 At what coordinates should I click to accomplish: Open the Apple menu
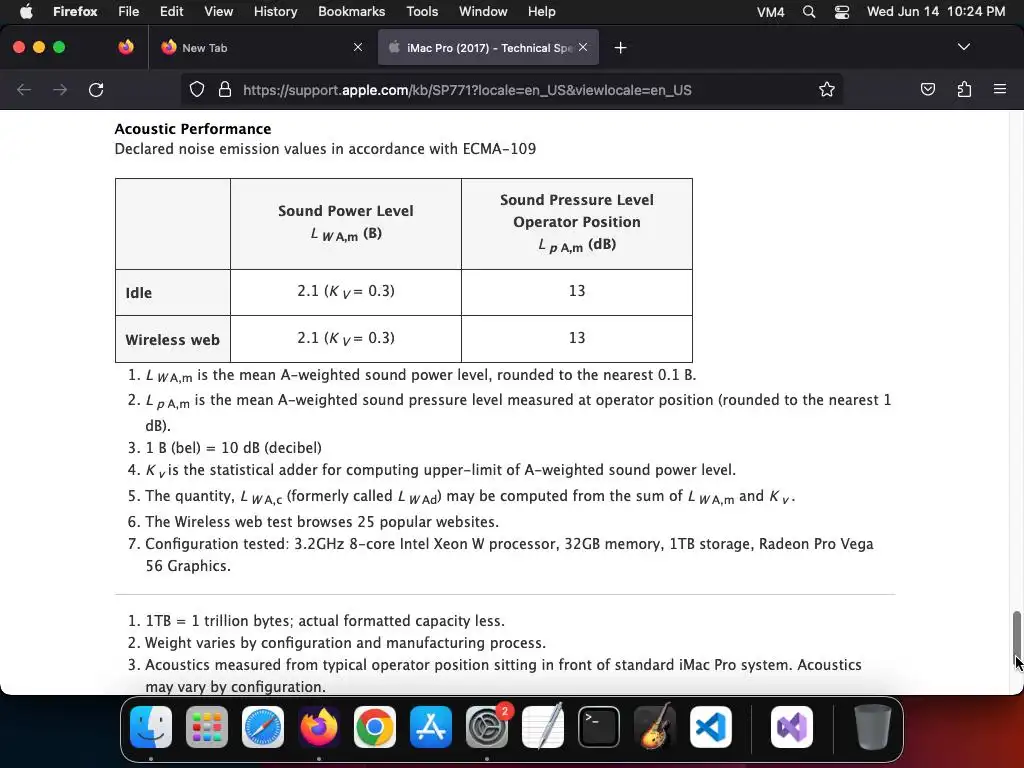coord(26,12)
